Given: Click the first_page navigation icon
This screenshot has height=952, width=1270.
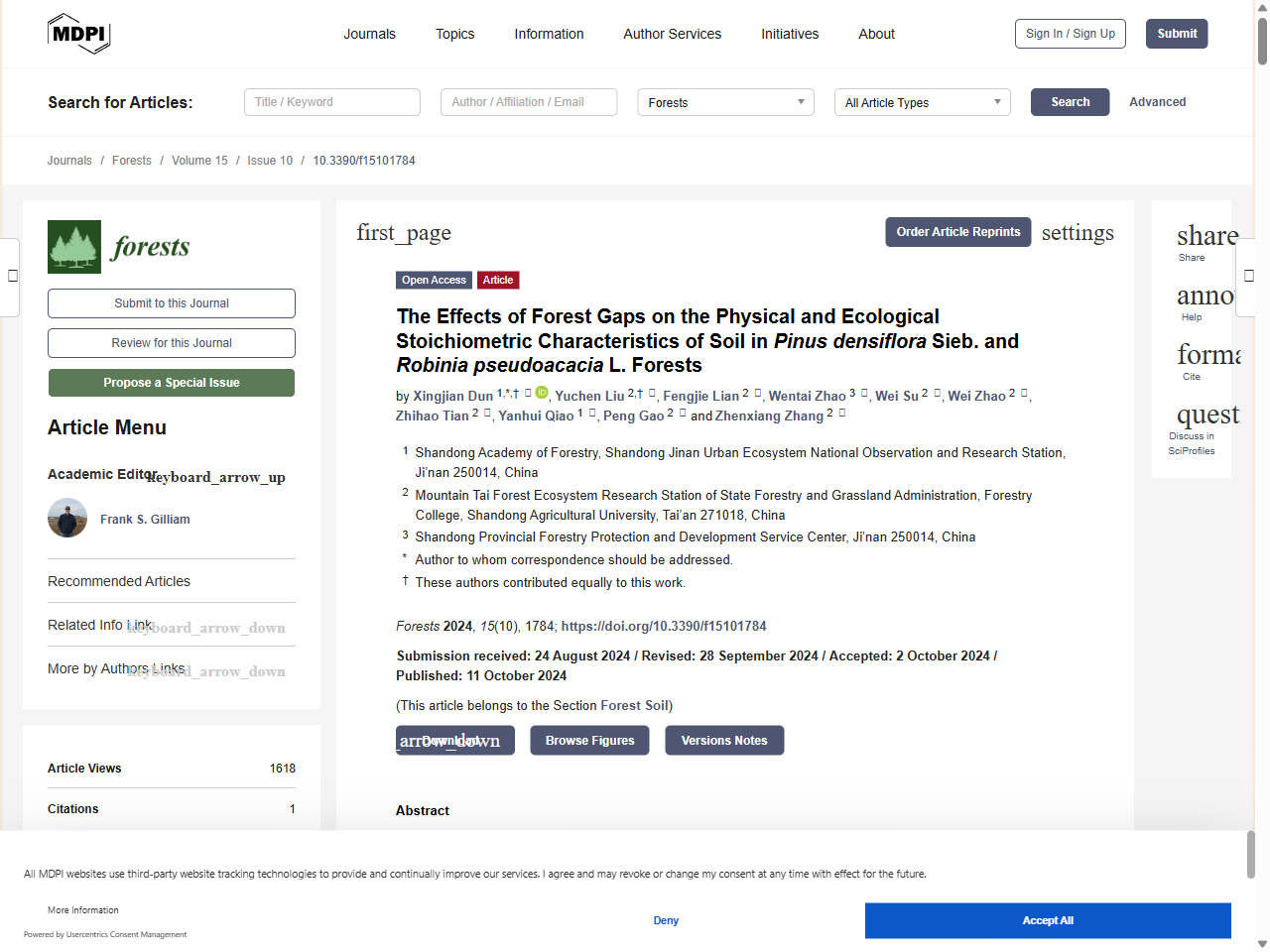Looking at the screenshot, I should pos(404,232).
